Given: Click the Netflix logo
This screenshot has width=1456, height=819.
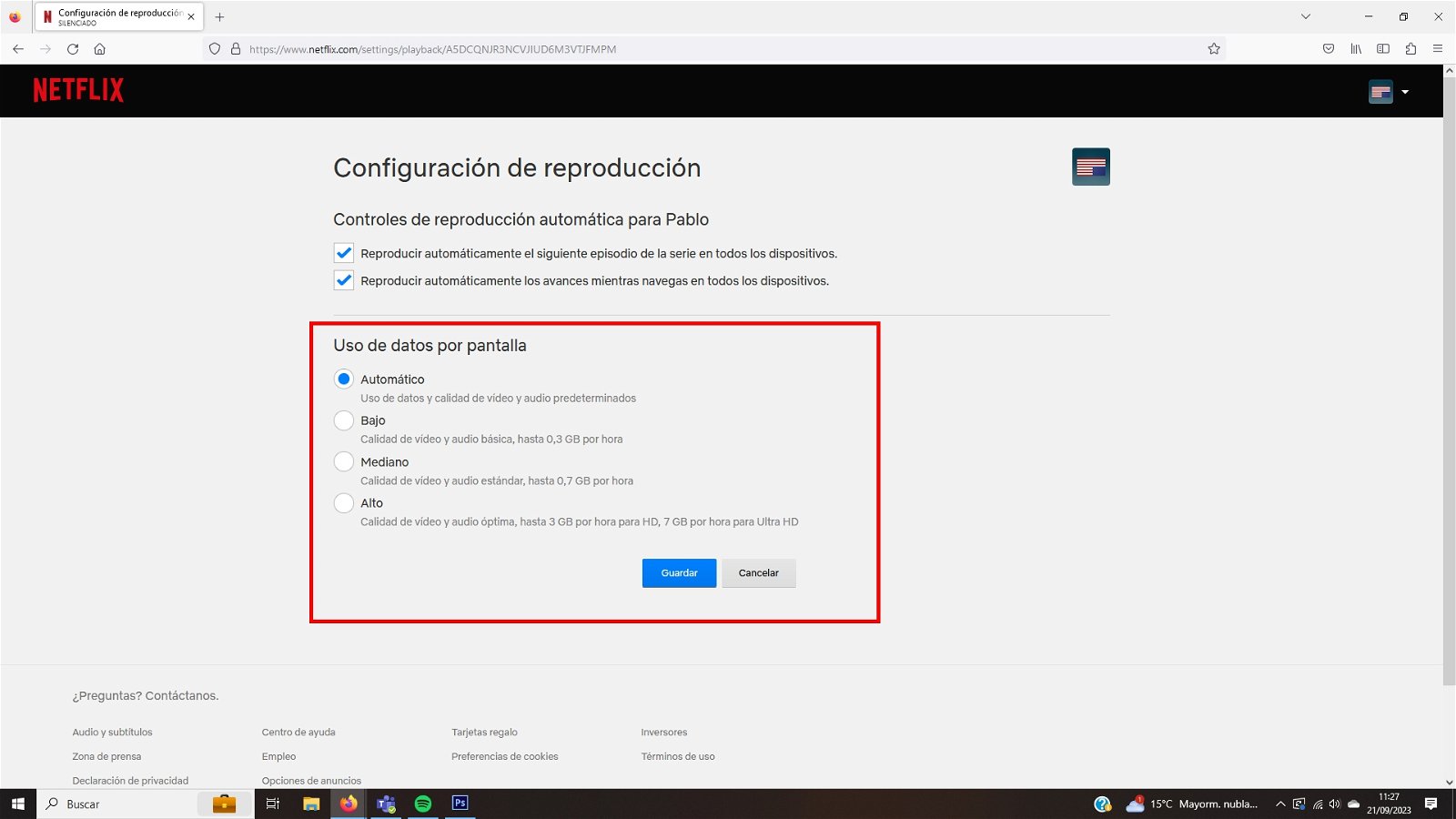Looking at the screenshot, I should (78, 90).
